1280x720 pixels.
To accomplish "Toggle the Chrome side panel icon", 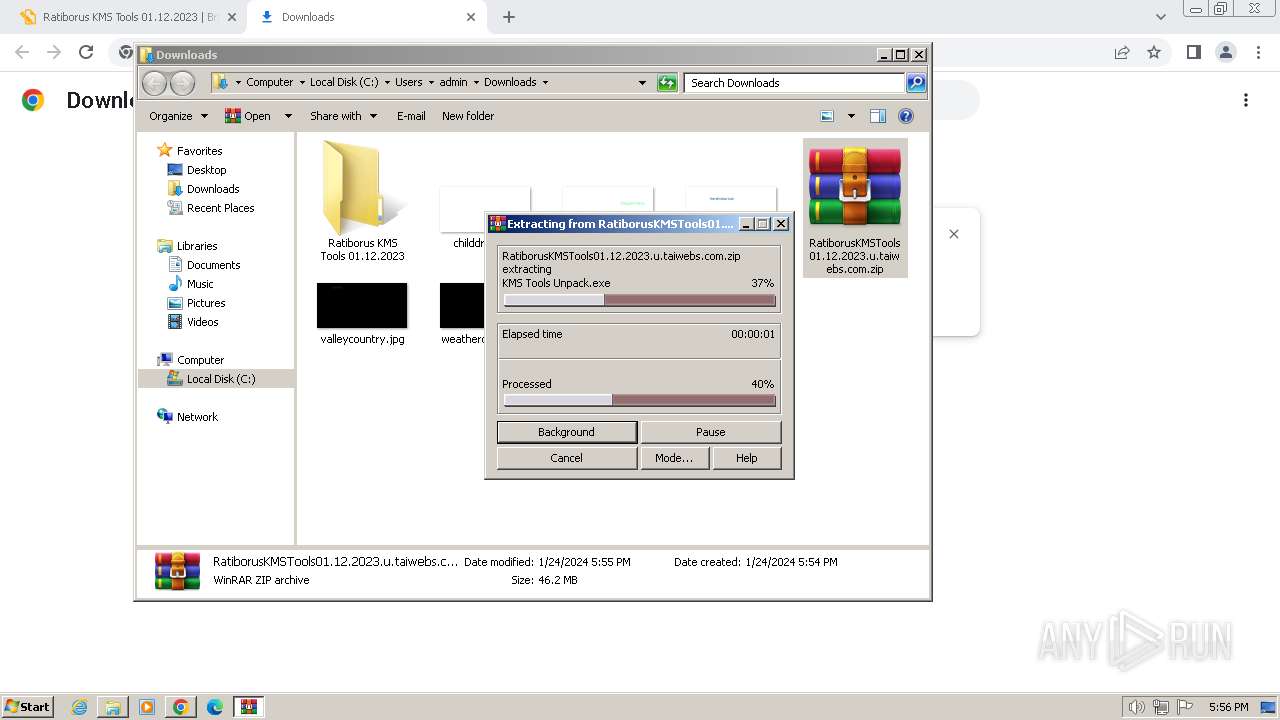I will (x=1193, y=52).
